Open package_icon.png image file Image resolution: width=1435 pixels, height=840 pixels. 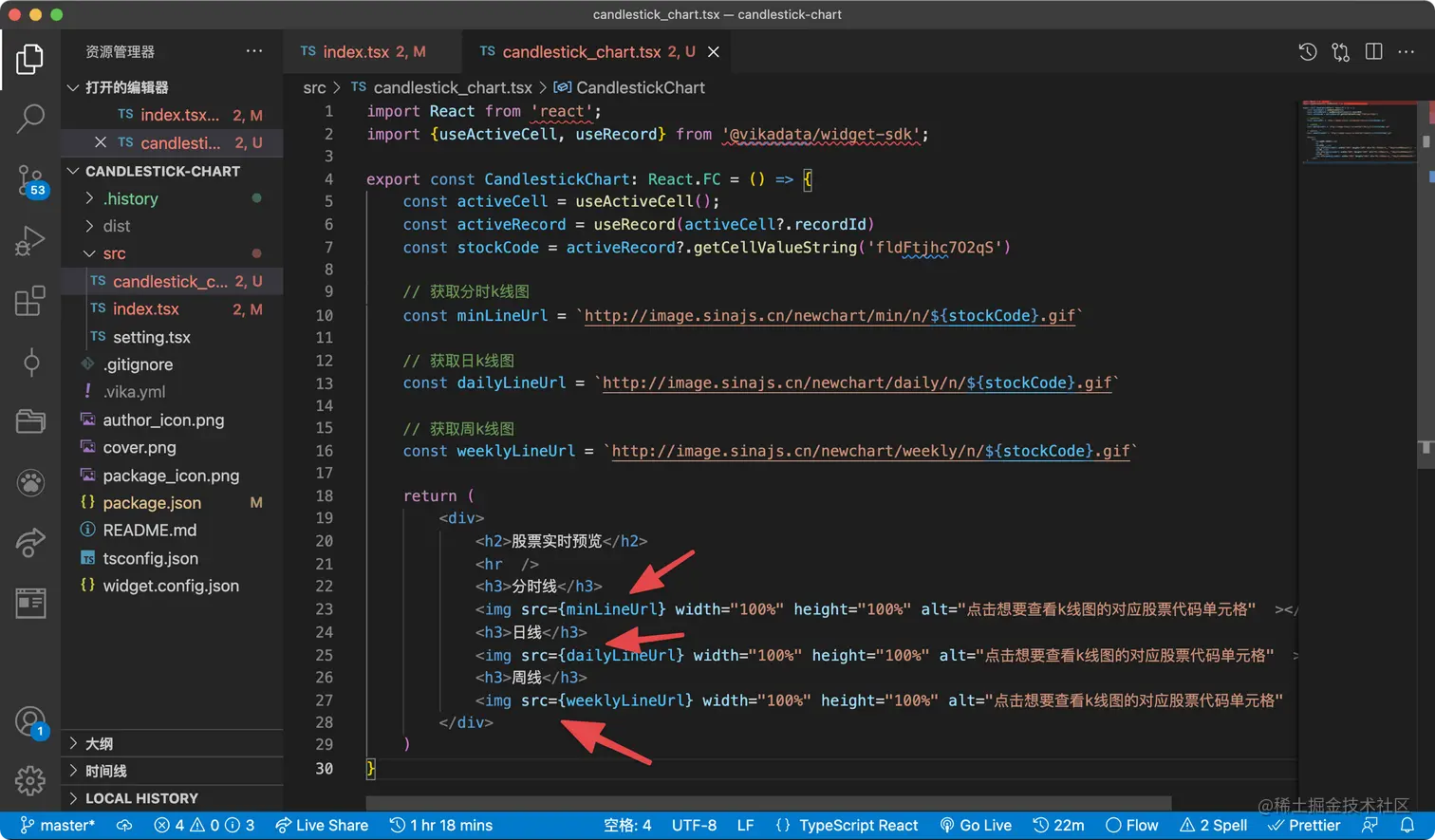[173, 476]
